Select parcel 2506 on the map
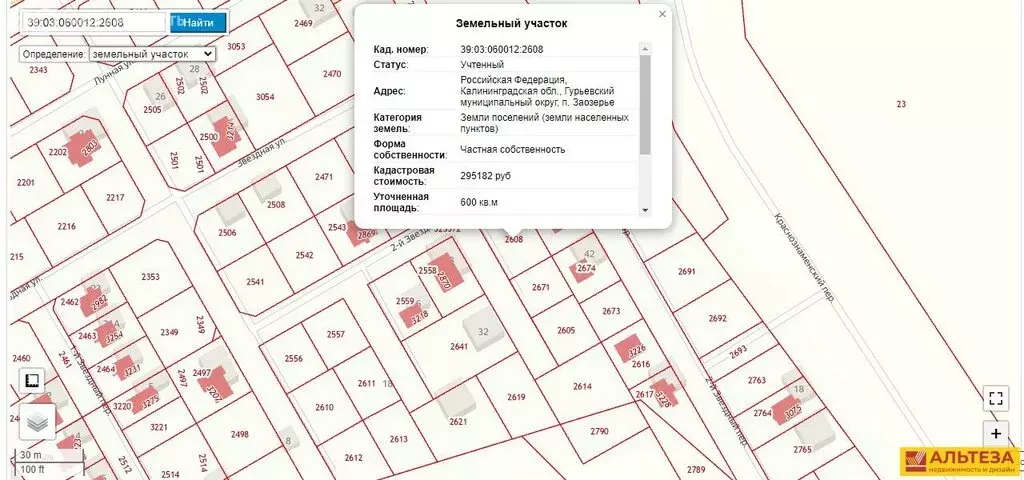The width and height of the screenshot is (1024, 480). pos(227,233)
